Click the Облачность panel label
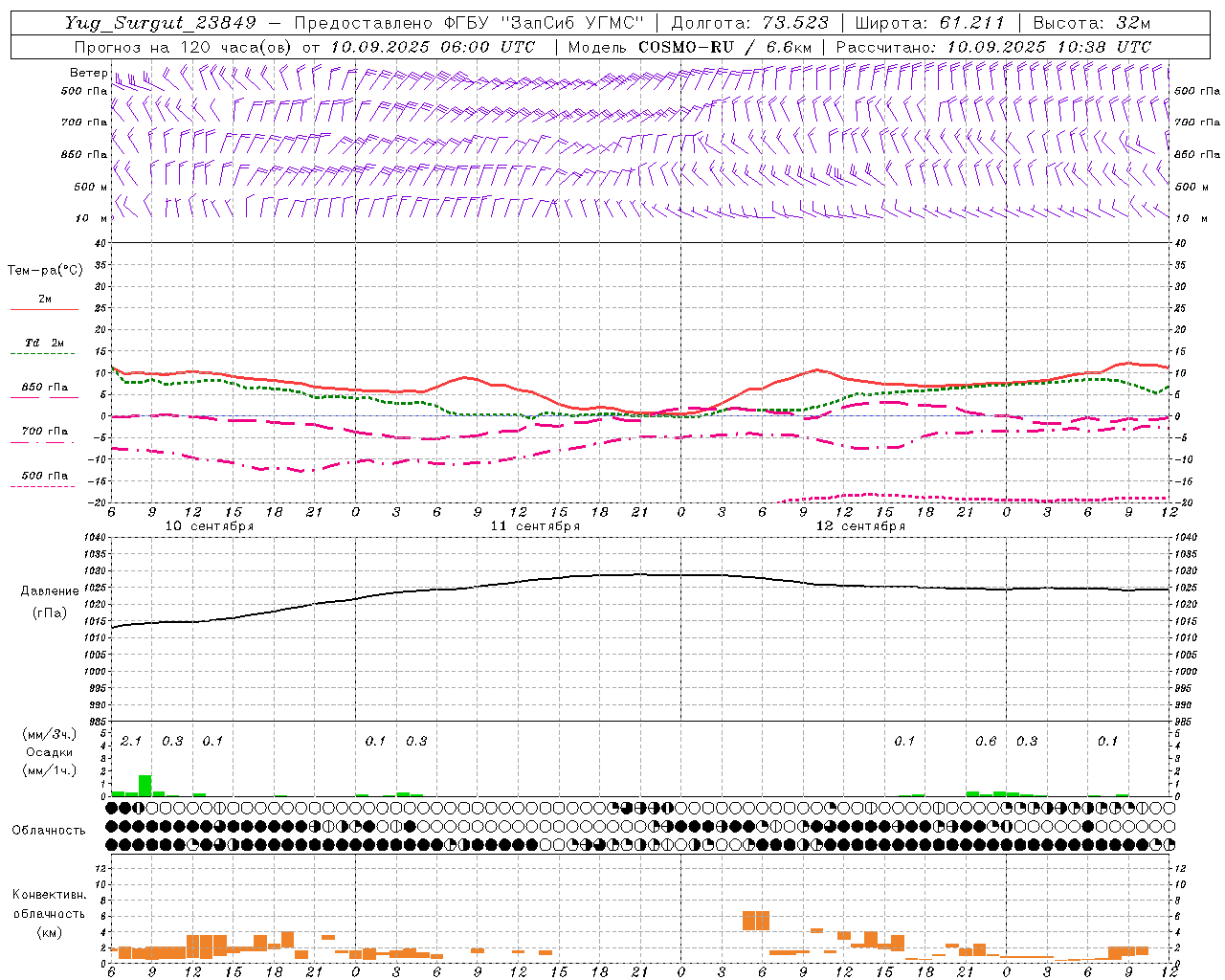This screenshot has width=1225, height=980. (x=49, y=830)
